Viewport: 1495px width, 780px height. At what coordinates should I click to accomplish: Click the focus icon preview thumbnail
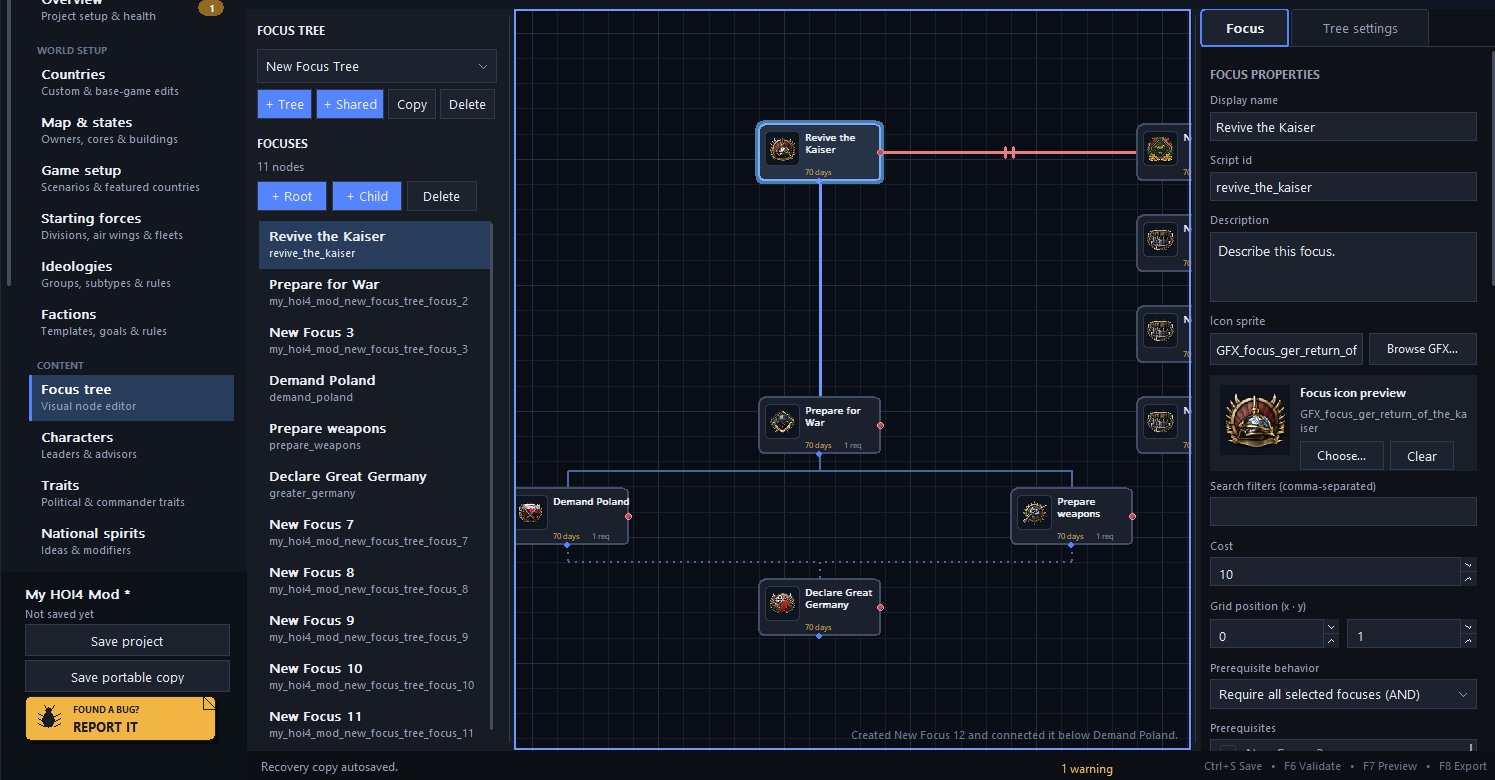click(1253, 419)
